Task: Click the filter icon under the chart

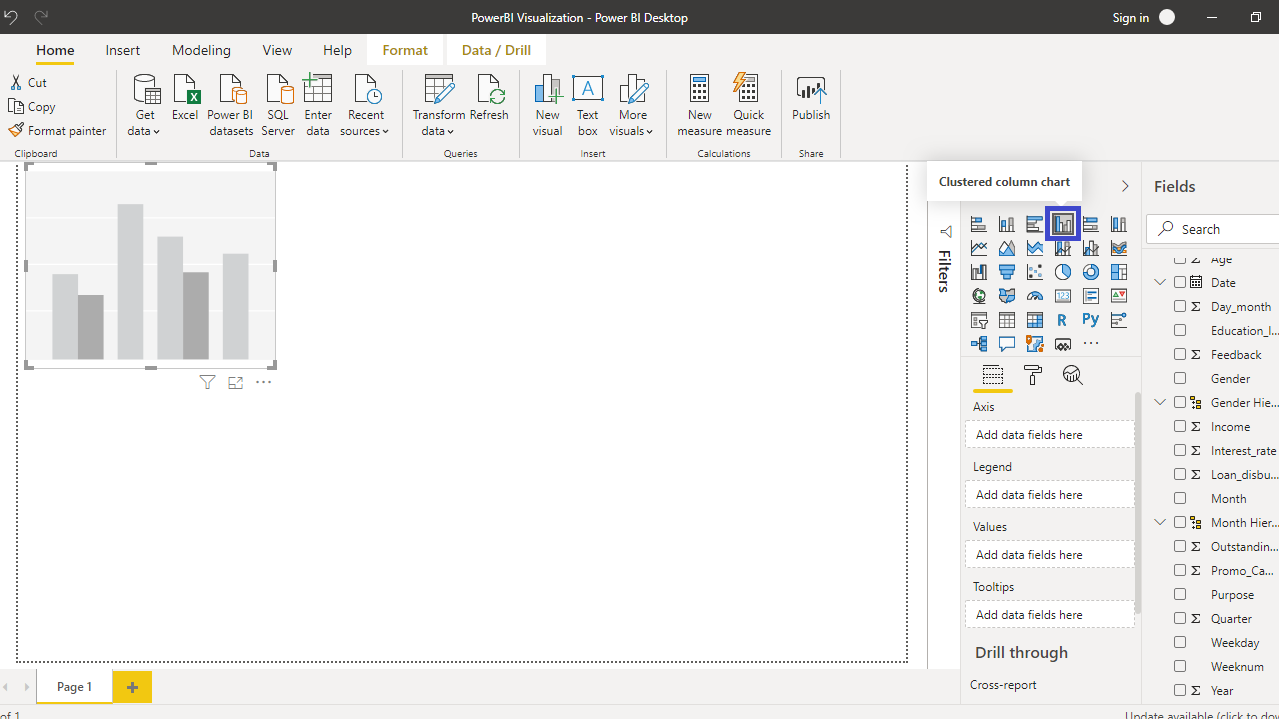Action: pos(207,382)
